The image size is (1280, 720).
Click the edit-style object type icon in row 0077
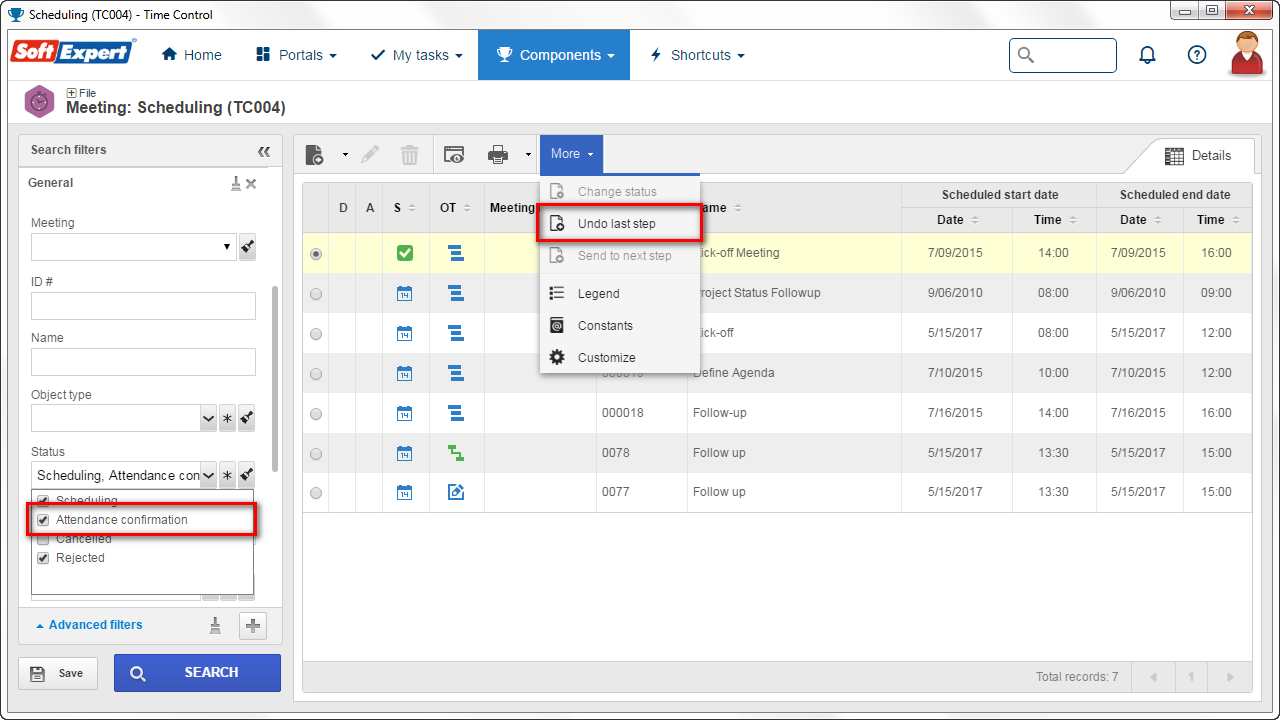pos(456,492)
